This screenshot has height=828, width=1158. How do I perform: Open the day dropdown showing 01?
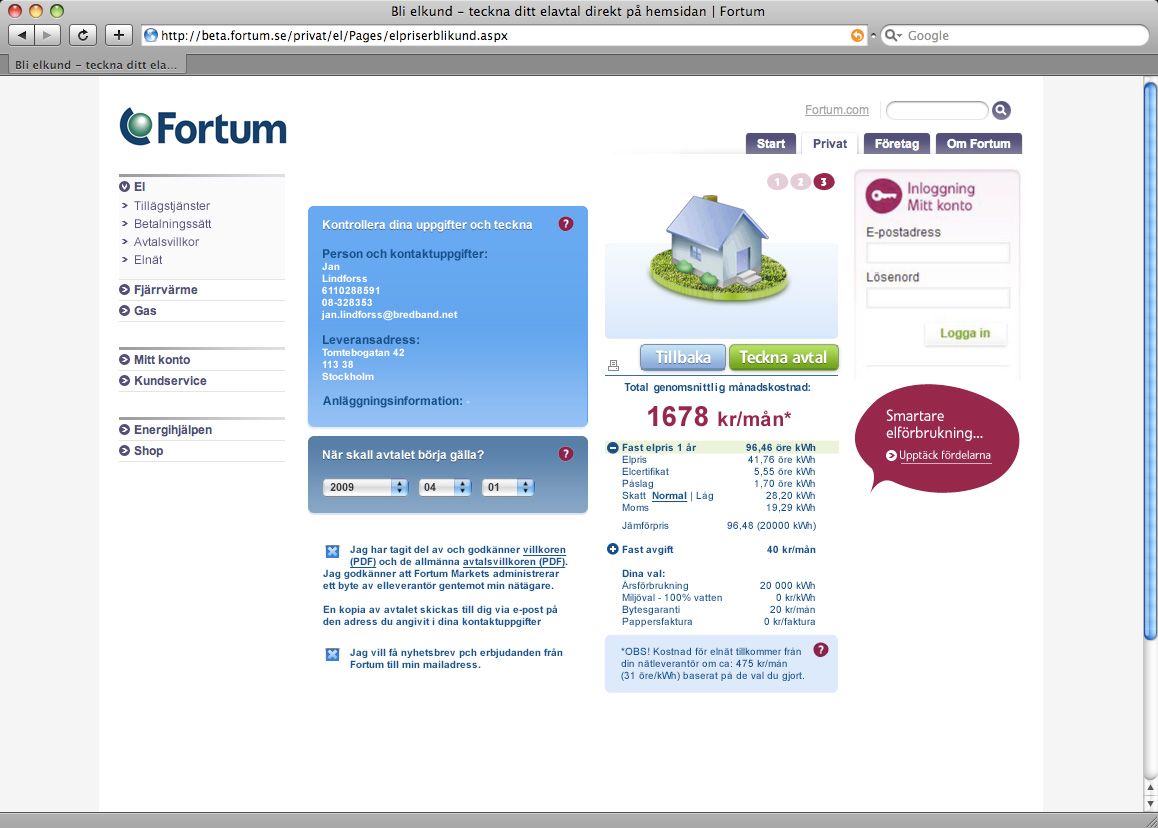[x=508, y=487]
